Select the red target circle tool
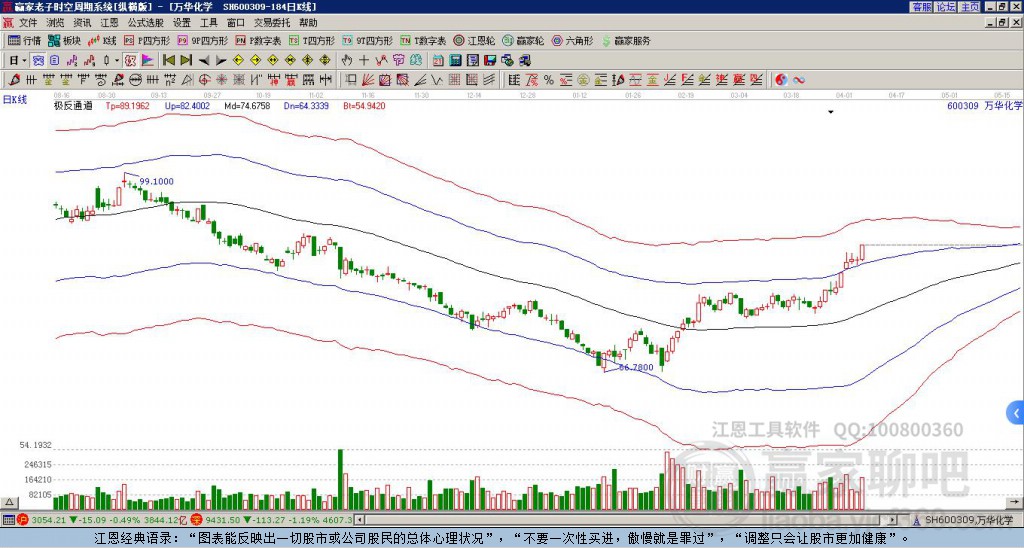The width and height of the screenshot is (1024, 548). pyautogui.click(x=204, y=80)
